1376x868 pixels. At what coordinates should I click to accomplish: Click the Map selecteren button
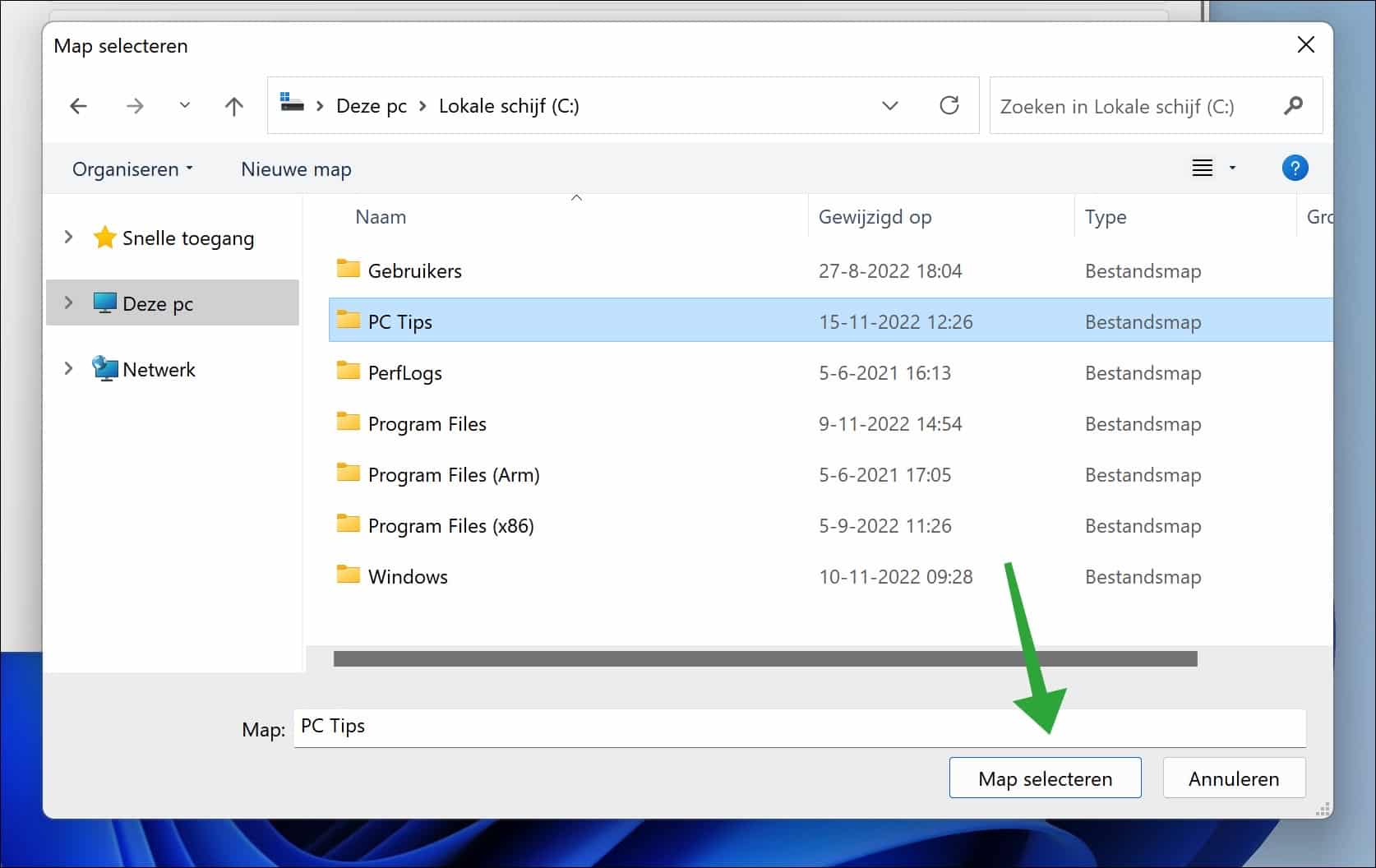pos(1044,778)
